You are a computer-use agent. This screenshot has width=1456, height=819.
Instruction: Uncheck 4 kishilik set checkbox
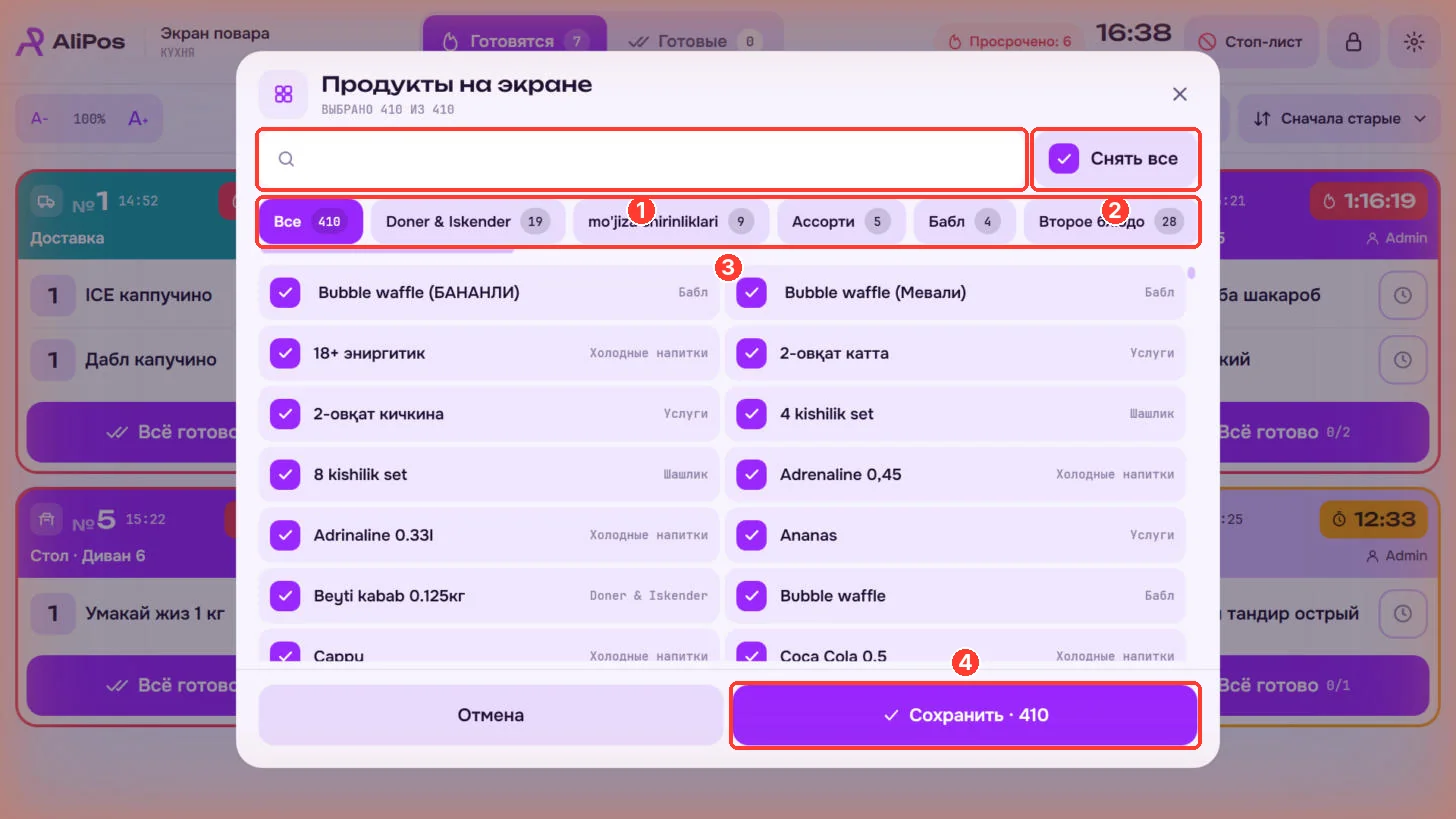[x=751, y=414]
